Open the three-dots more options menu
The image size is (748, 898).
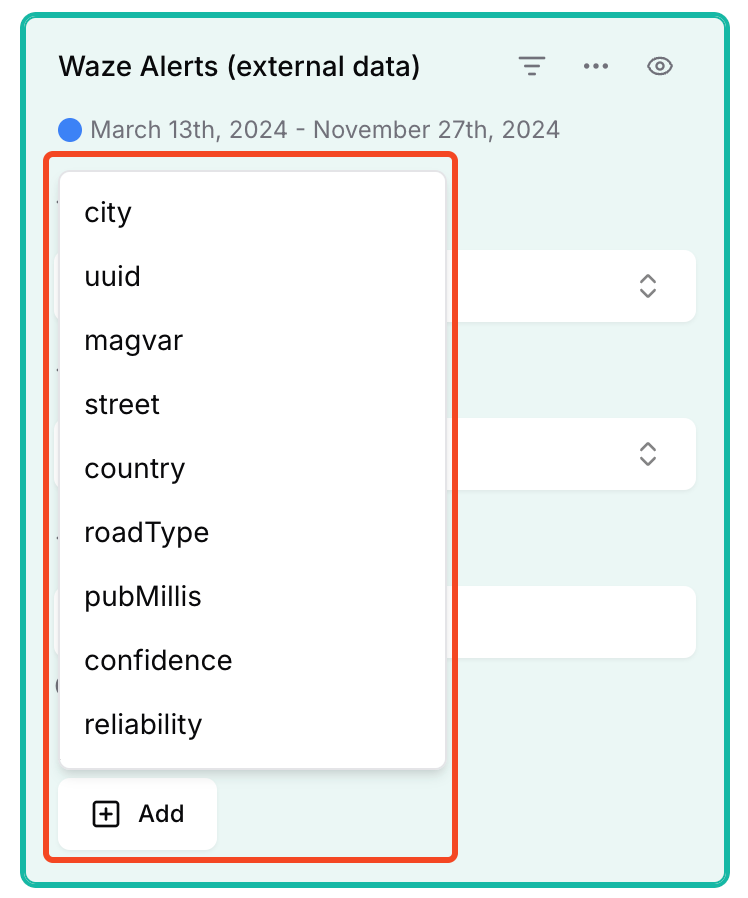[x=596, y=66]
